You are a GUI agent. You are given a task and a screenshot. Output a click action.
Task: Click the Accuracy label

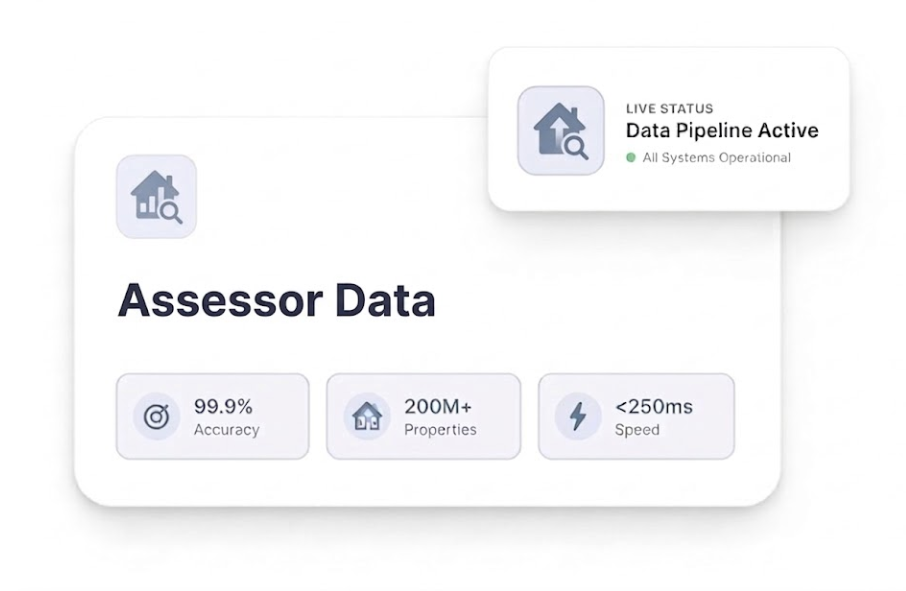point(226,430)
